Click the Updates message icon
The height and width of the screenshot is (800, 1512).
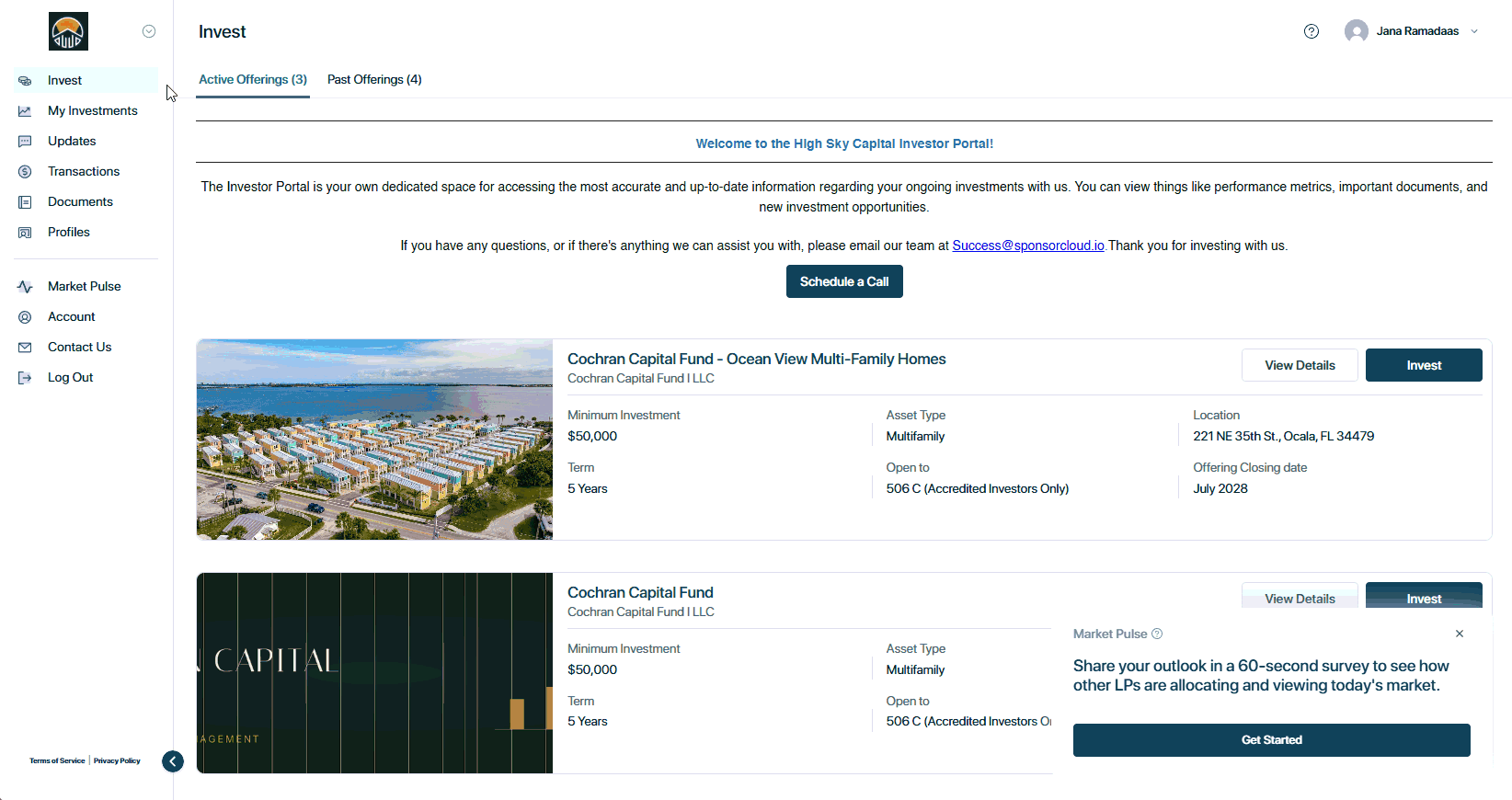coord(25,142)
